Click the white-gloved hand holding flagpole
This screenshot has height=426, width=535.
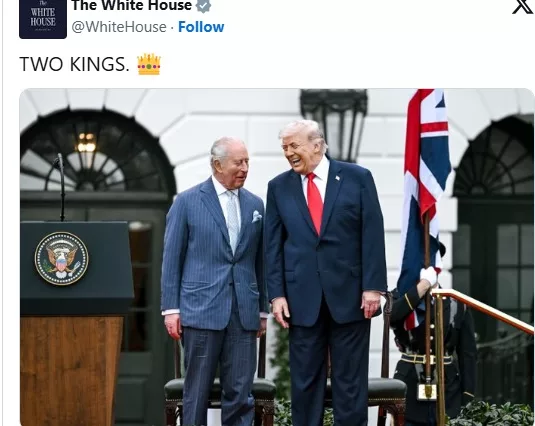click(429, 276)
